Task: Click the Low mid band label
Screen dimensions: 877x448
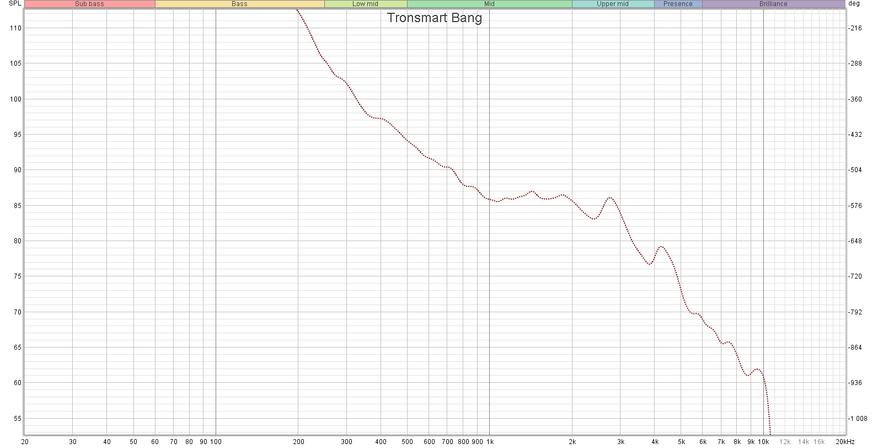Action: pos(366,4)
